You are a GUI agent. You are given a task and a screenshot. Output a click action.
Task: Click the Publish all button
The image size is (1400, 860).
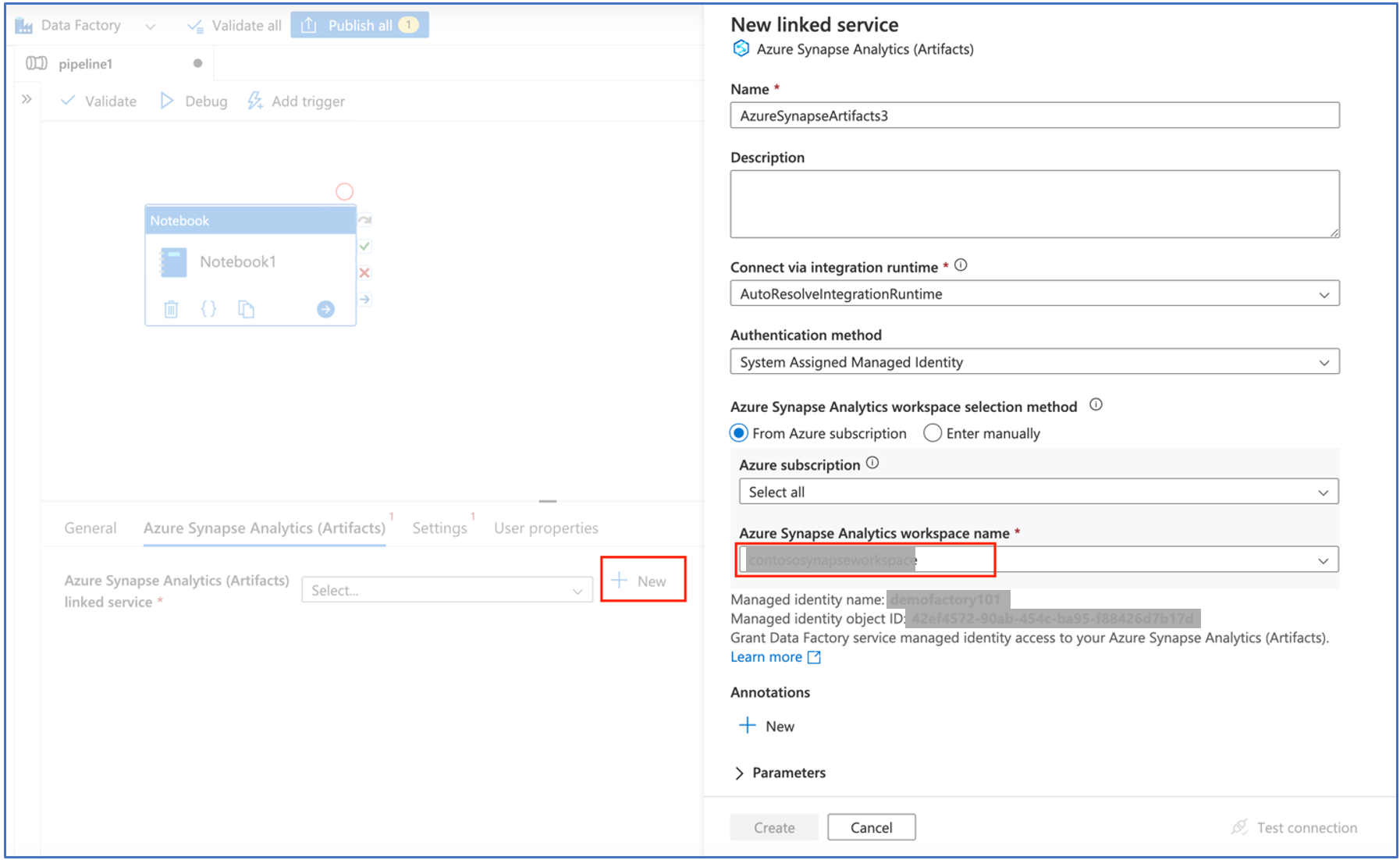pyautogui.click(x=360, y=26)
